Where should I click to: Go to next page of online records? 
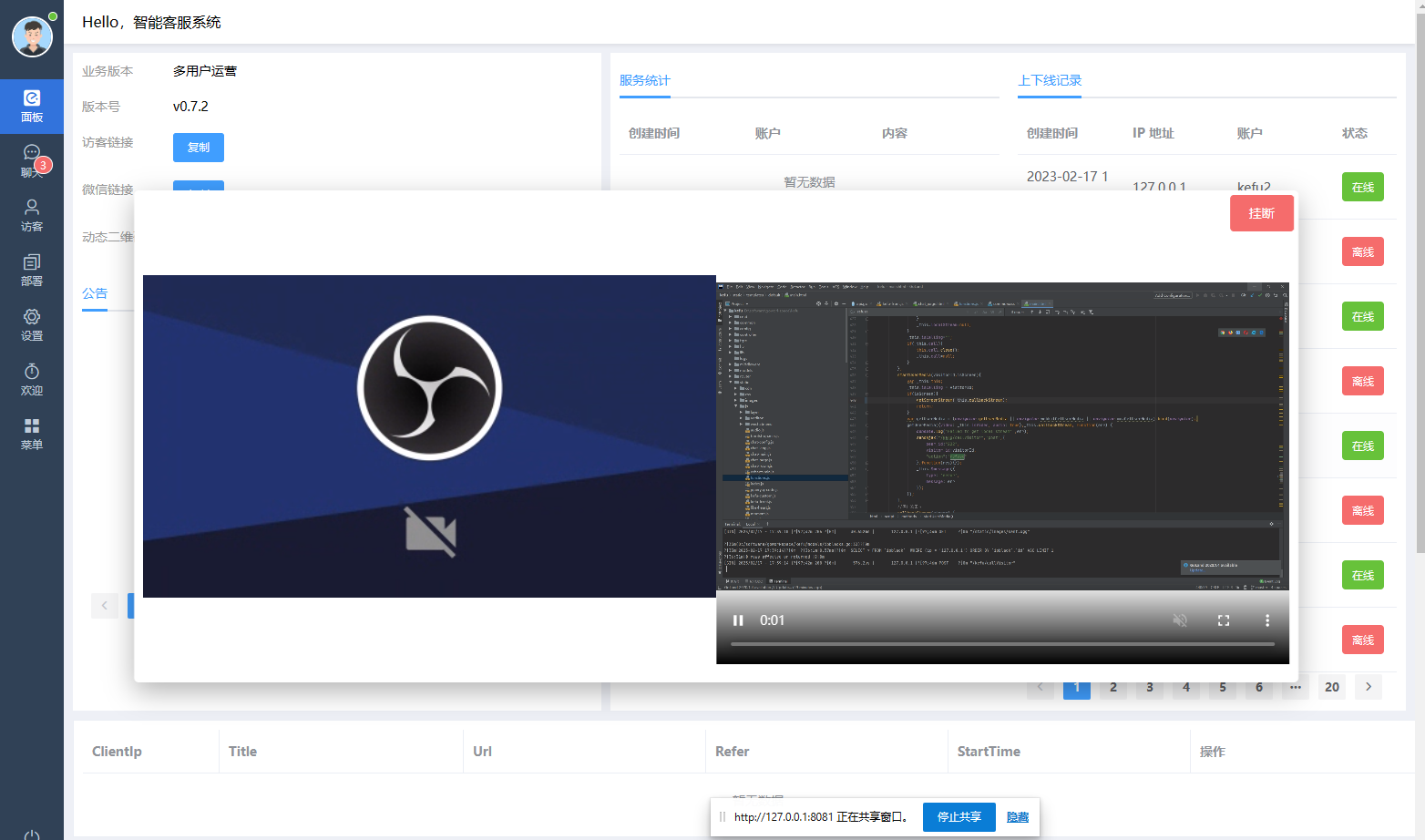pyautogui.click(x=1369, y=687)
